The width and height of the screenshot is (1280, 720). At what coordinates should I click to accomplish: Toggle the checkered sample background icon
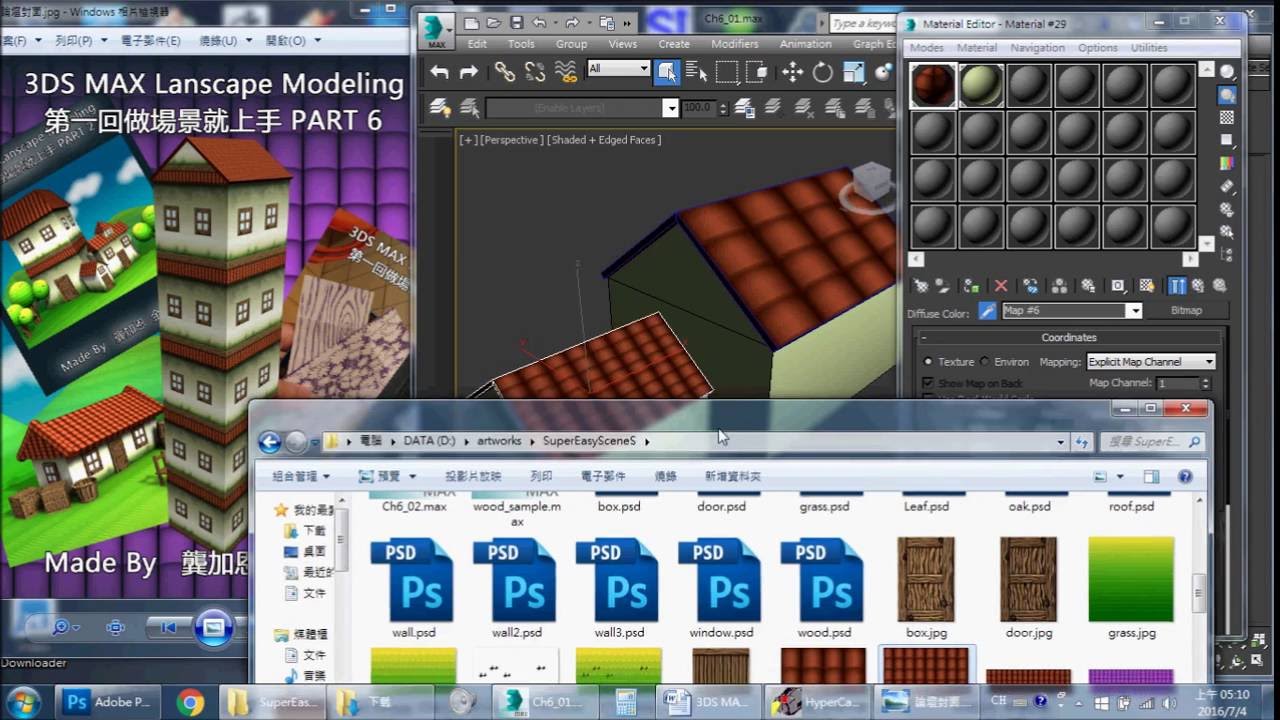[x=1227, y=118]
